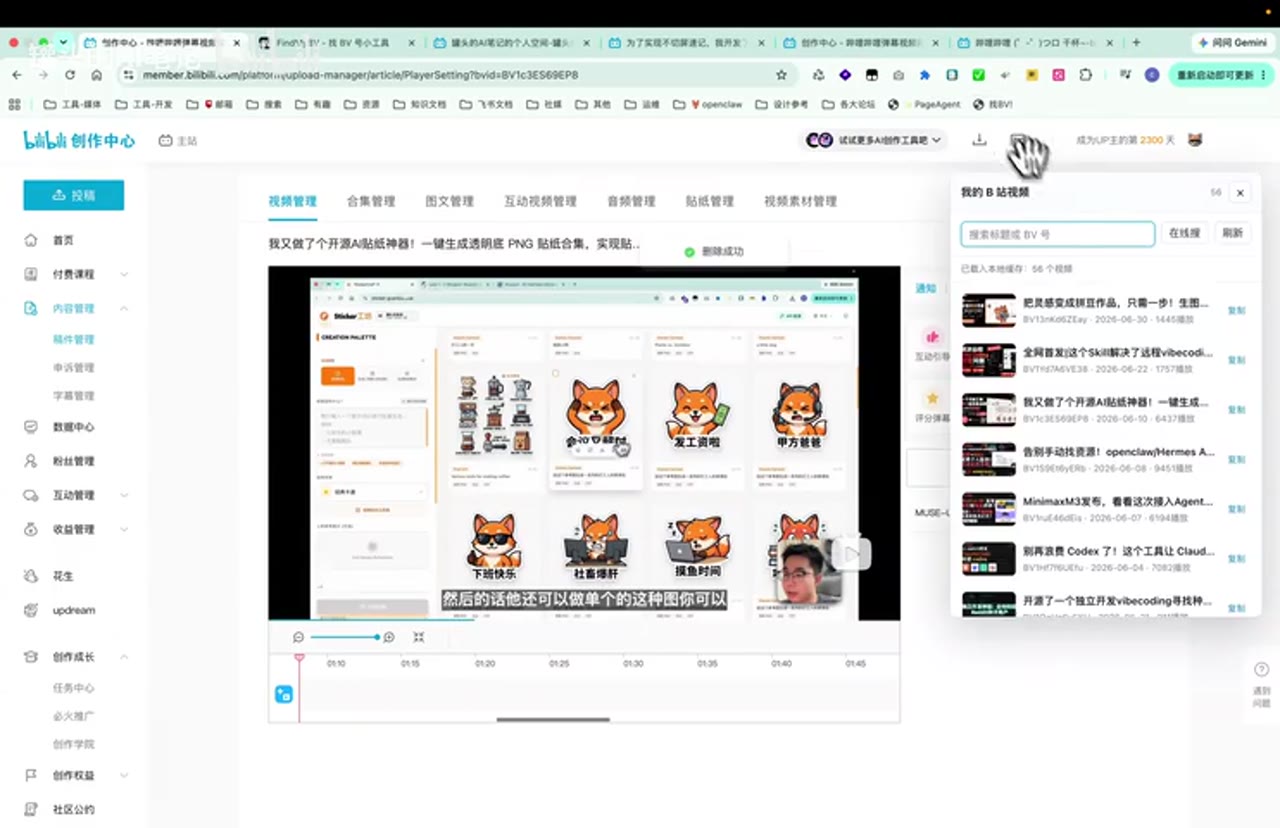Screen dimensions: 1280x828
Task: Click the 付费课程 sidebar icon
Action: click(31, 274)
